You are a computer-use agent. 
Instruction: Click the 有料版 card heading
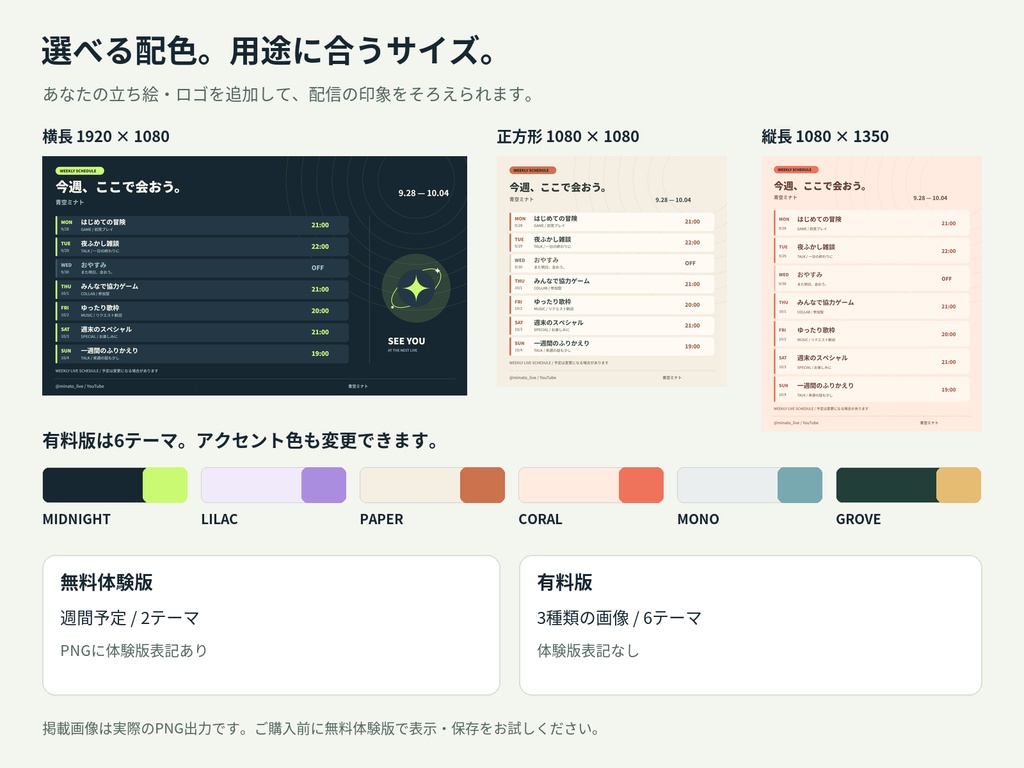click(565, 582)
